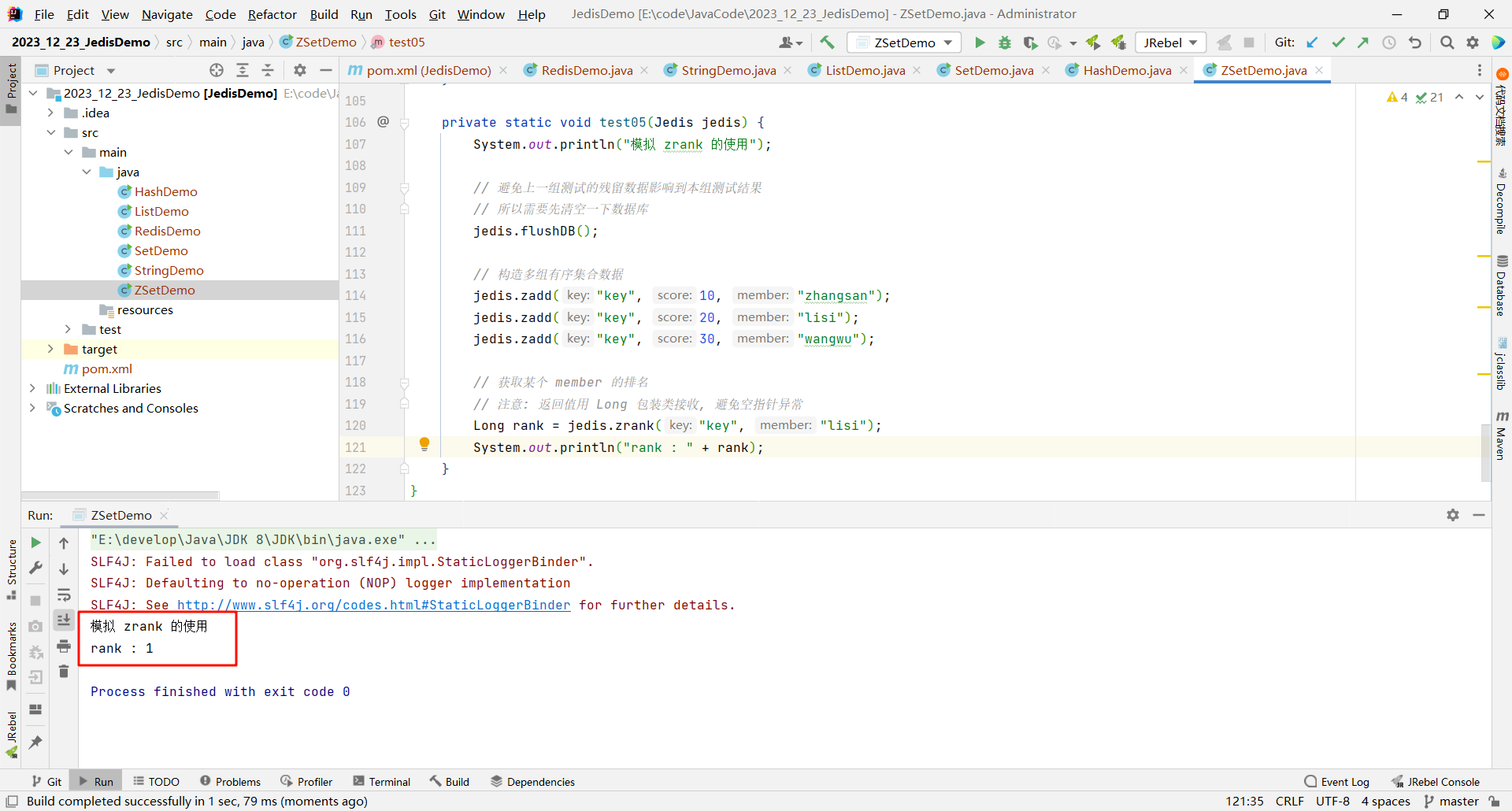Push commits with the green arrow icon
Screen dimensions: 1512x811
pos(1363,43)
